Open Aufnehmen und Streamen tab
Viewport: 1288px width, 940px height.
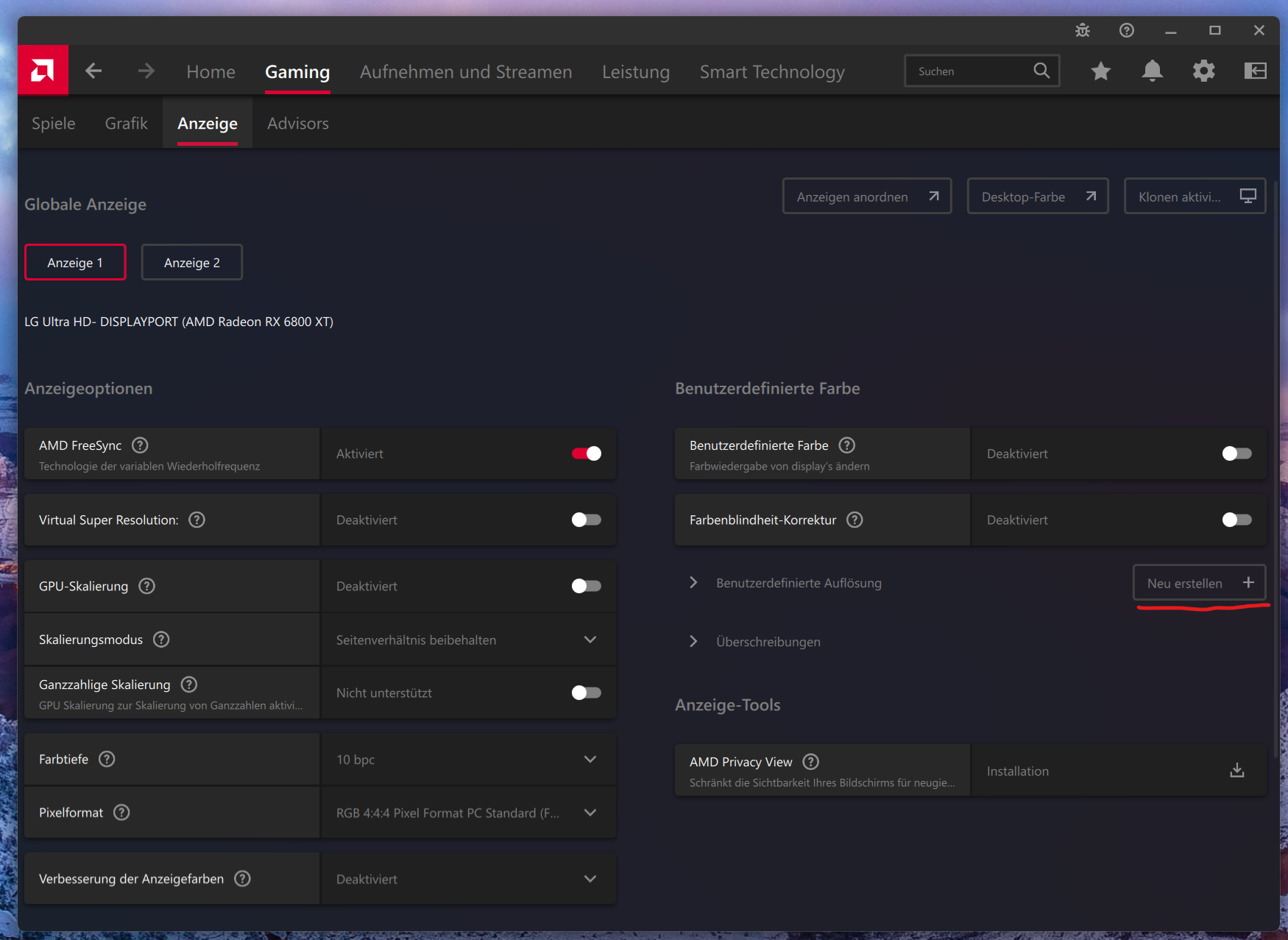tap(466, 71)
